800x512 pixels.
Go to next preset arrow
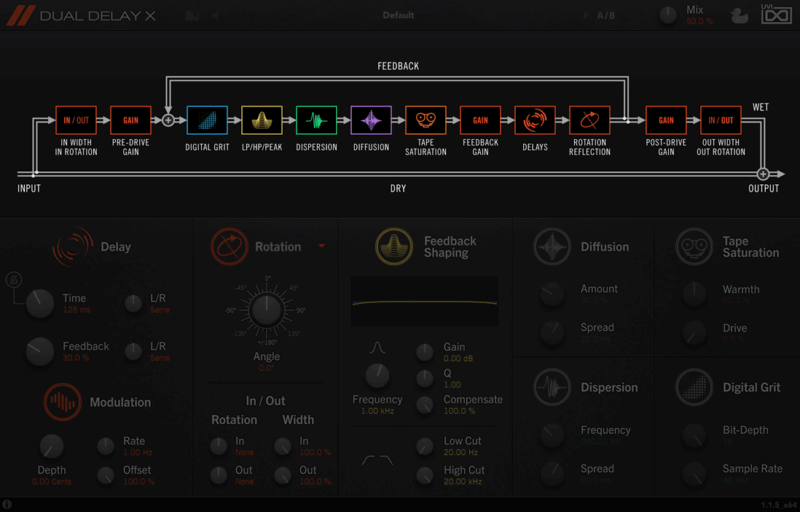point(586,15)
